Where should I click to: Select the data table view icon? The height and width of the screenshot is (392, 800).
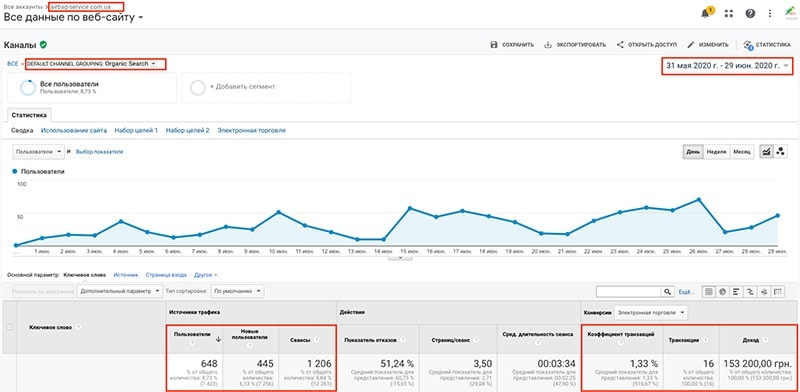[x=708, y=291]
